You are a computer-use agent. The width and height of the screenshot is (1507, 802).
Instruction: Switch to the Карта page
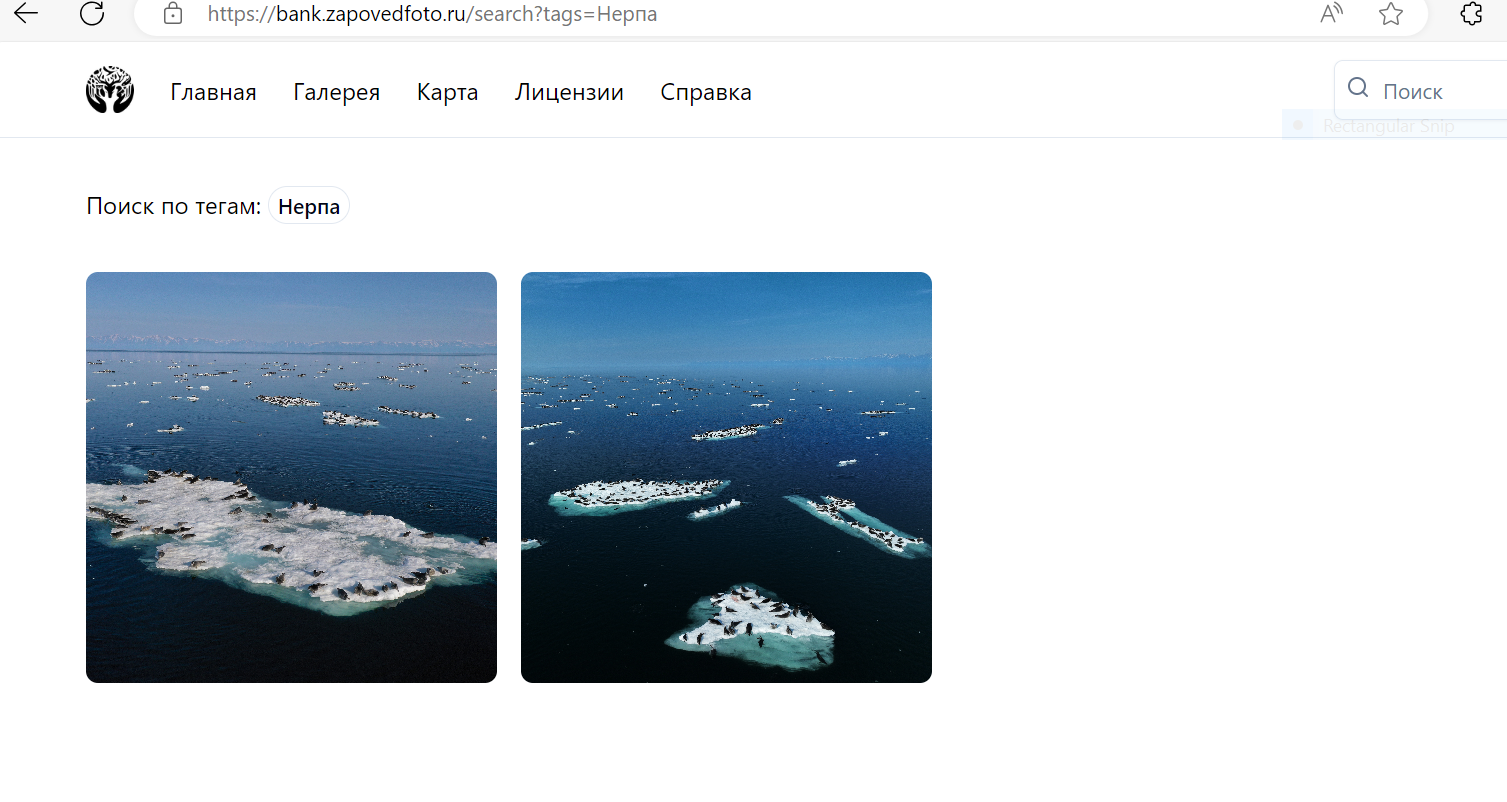pyautogui.click(x=447, y=93)
